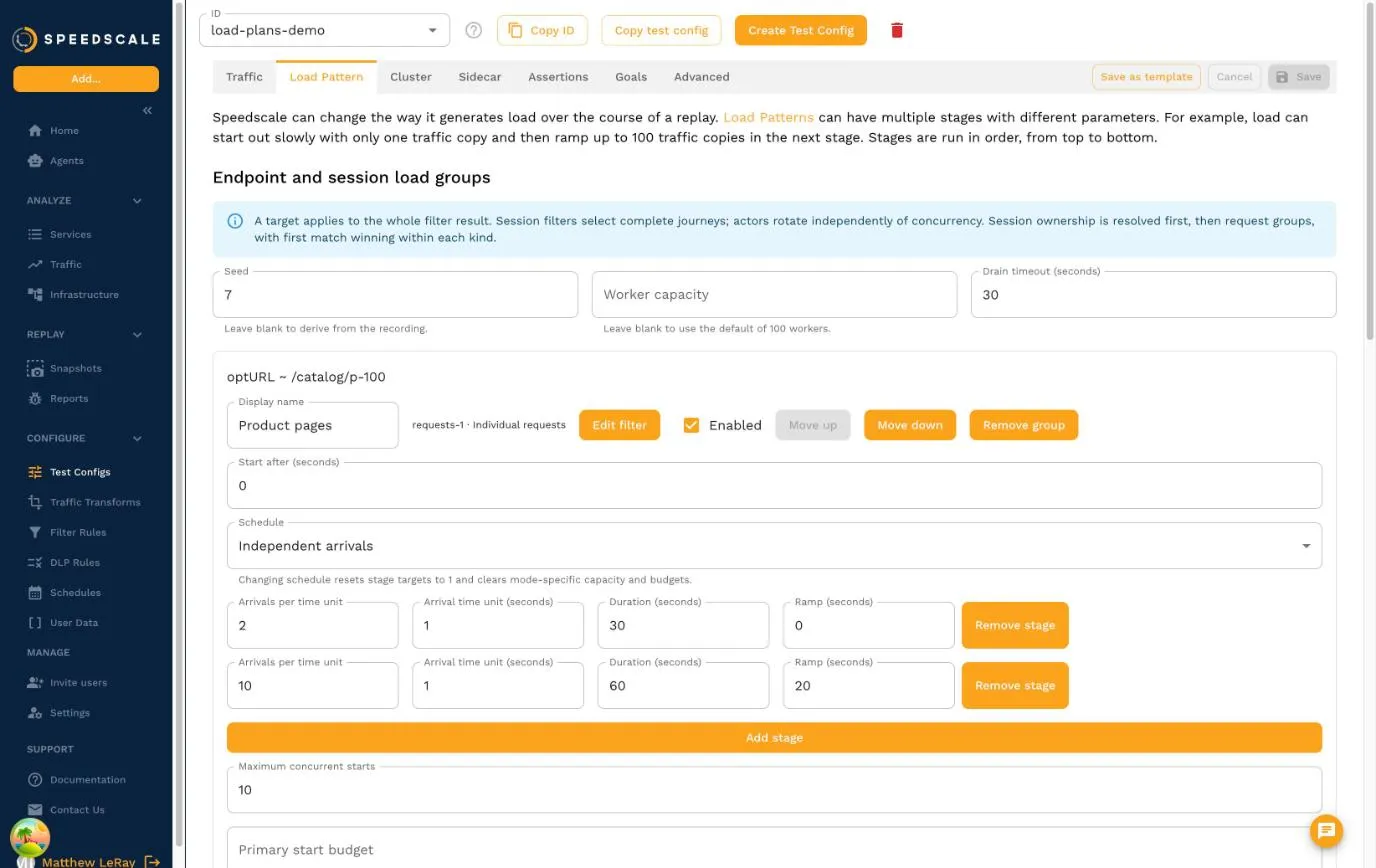
Task: Click Edit filter for Product pages
Action: [x=620, y=425]
